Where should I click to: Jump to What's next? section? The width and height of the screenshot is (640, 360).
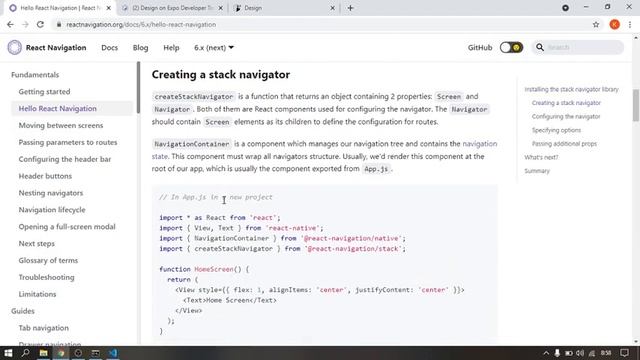(x=541, y=157)
